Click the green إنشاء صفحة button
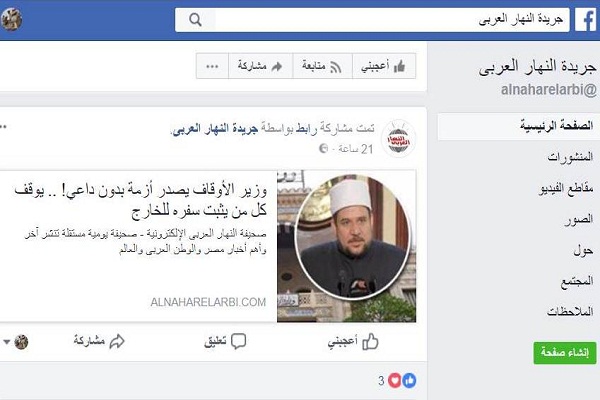Viewport: 600px width, 400px height. (x=565, y=353)
